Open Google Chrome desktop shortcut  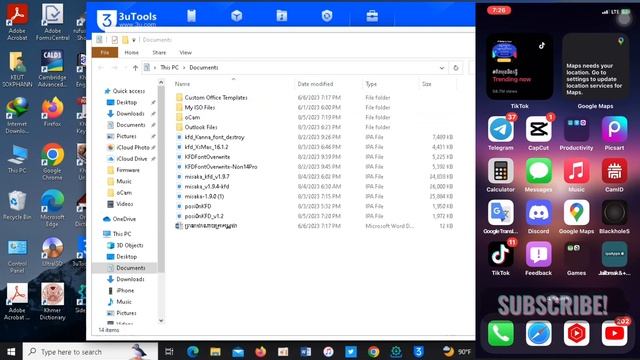[52, 161]
